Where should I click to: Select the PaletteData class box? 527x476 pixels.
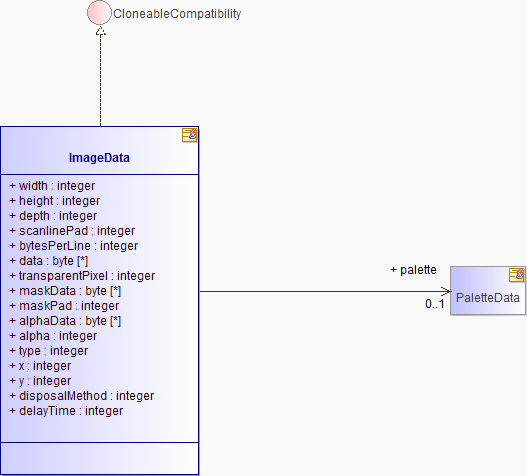click(488, 291)
